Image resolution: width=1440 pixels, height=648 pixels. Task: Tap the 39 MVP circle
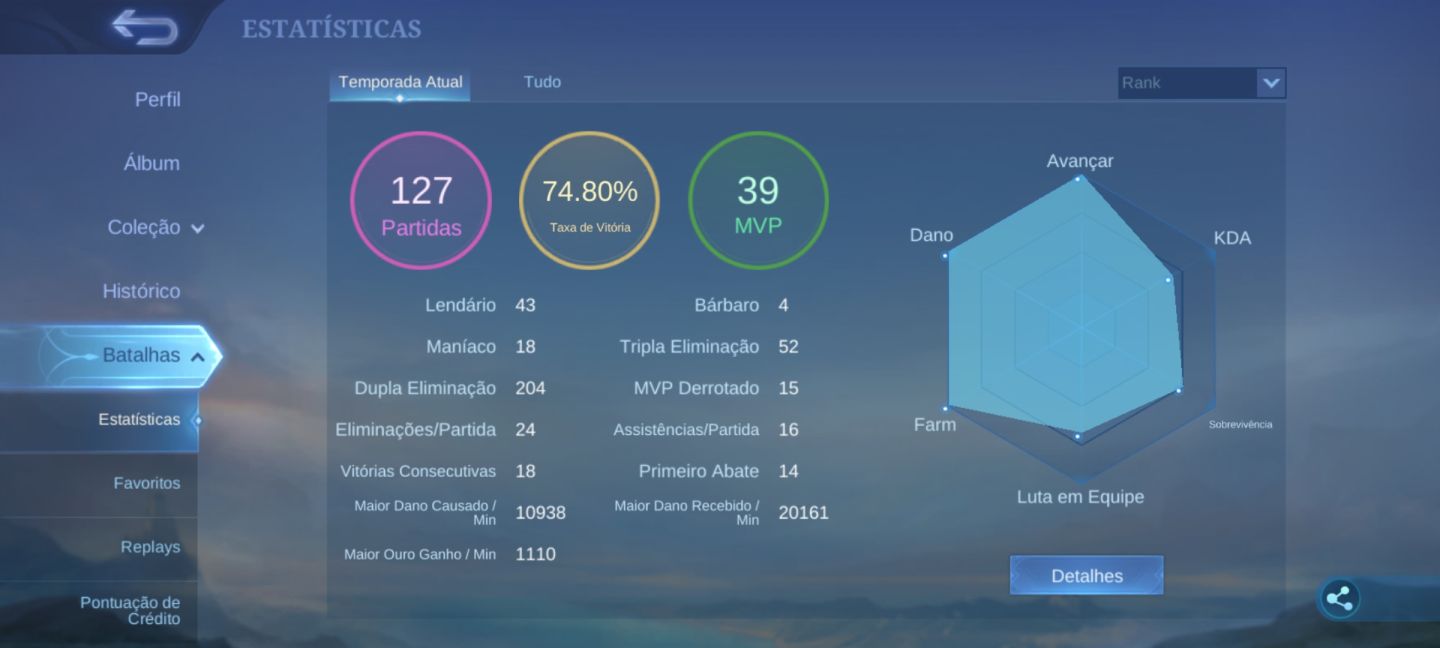(x=758, y=201)
